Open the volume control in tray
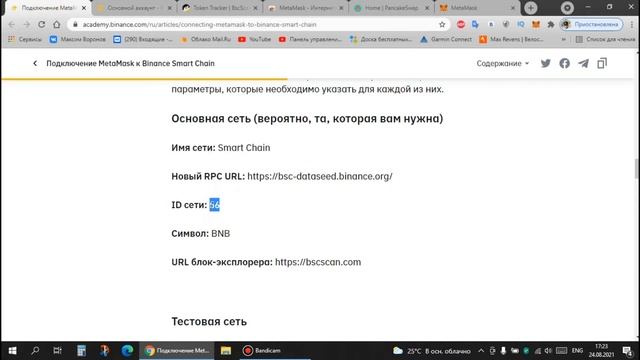This screenshot has height=360, width=640. point(548,351)
